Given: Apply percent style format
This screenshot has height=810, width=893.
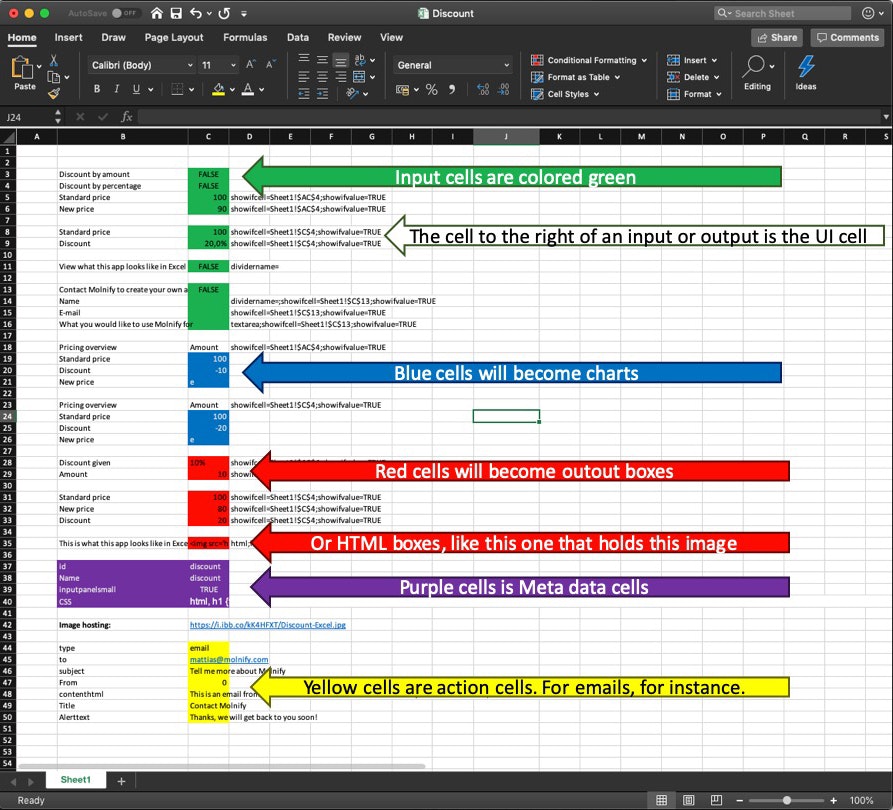Looking at the screenshot, I should click(x=432, y=89).
